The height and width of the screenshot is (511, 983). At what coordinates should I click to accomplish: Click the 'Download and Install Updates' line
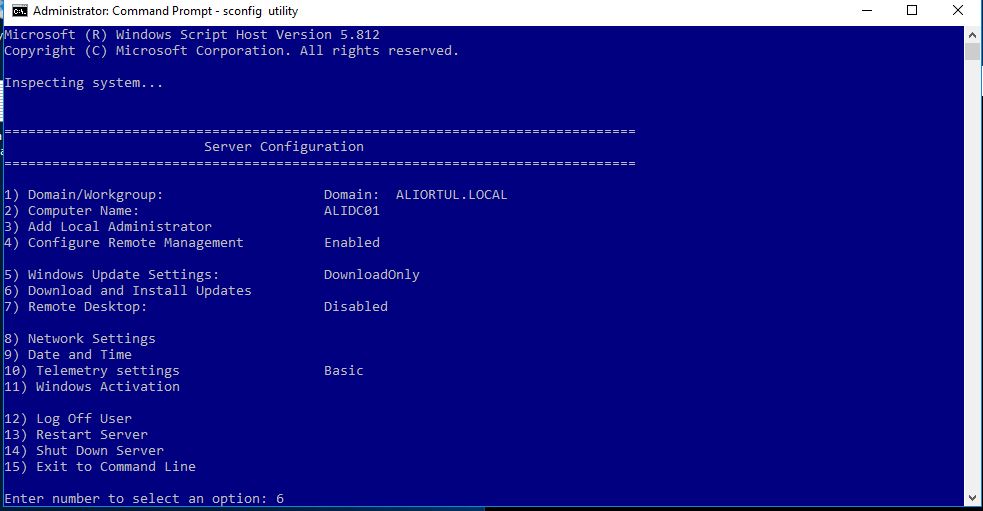[x=128, y=291]
